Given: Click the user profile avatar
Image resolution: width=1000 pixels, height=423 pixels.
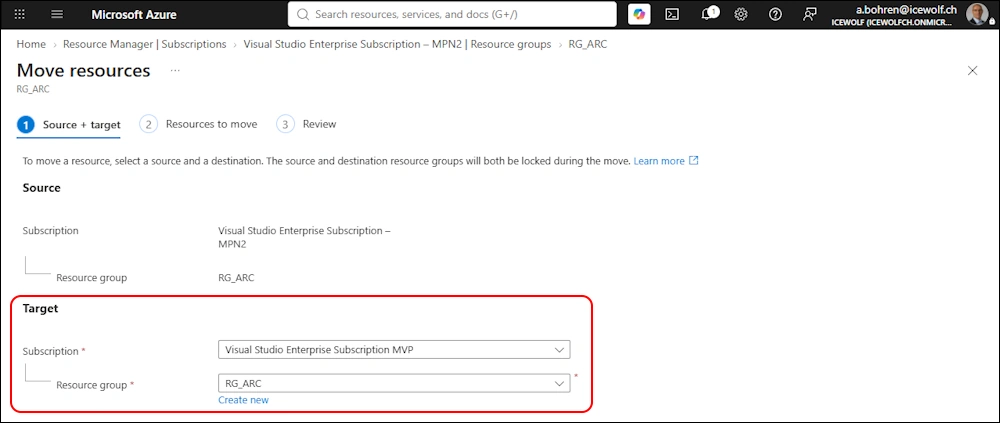Looking at the screenshot, I should pyautogui.click(x=976, y=14).
